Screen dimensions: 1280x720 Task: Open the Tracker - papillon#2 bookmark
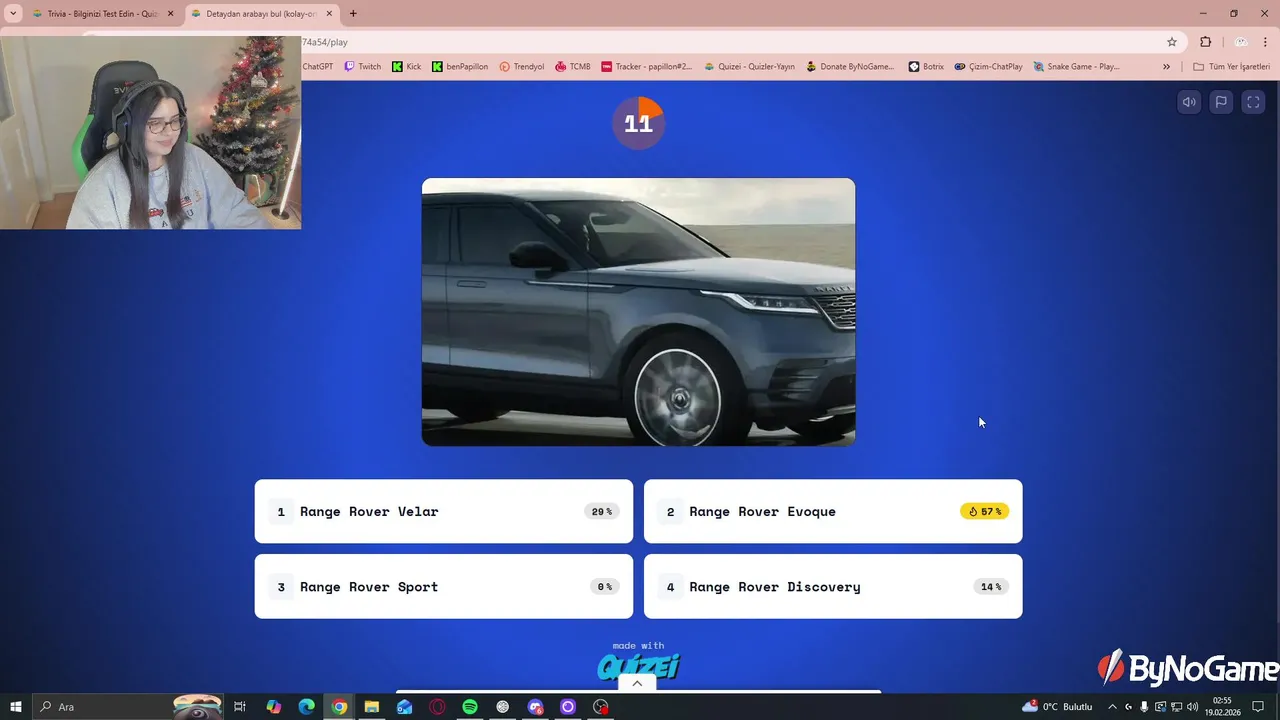pyautogui.click(x=646, y=67)
